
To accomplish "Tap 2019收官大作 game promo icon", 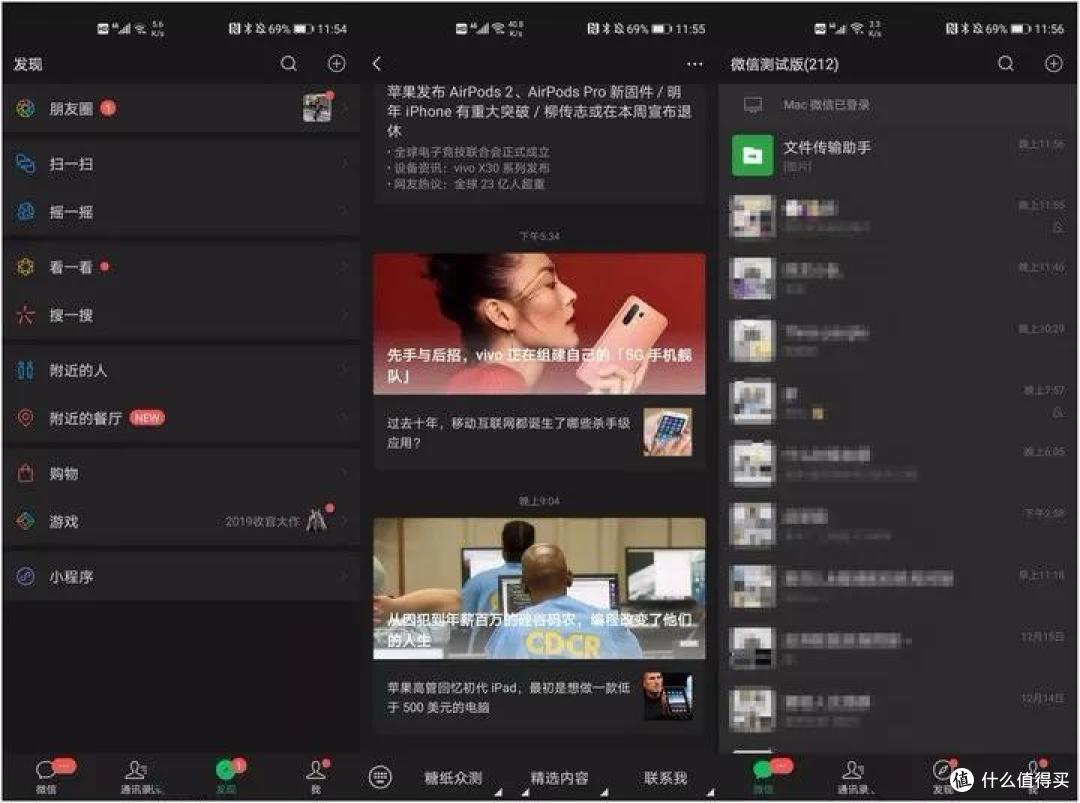I will coord(317,521).
